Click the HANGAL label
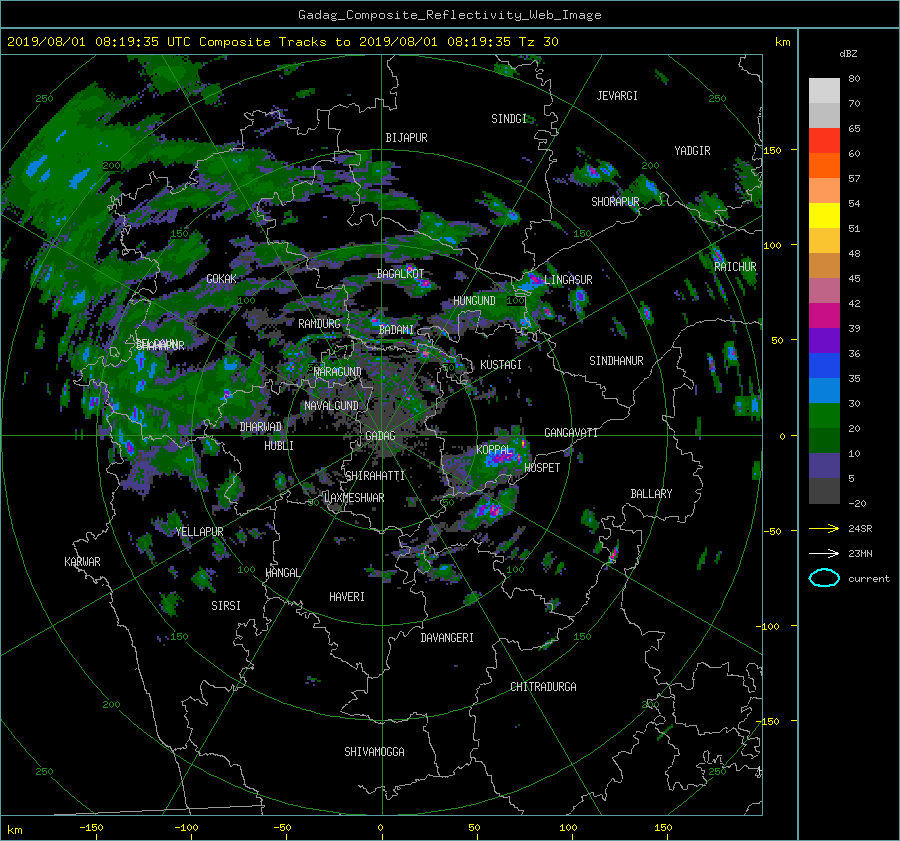 click(x=282, y=573)
